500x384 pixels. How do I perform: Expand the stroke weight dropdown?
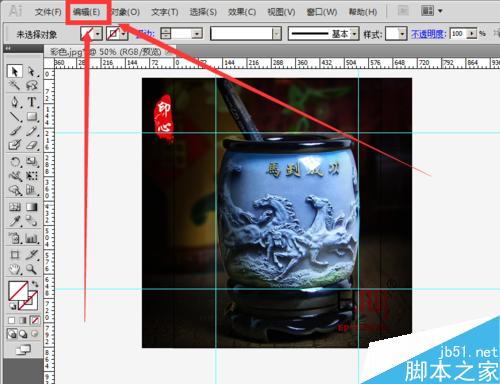tap(197, 34)
